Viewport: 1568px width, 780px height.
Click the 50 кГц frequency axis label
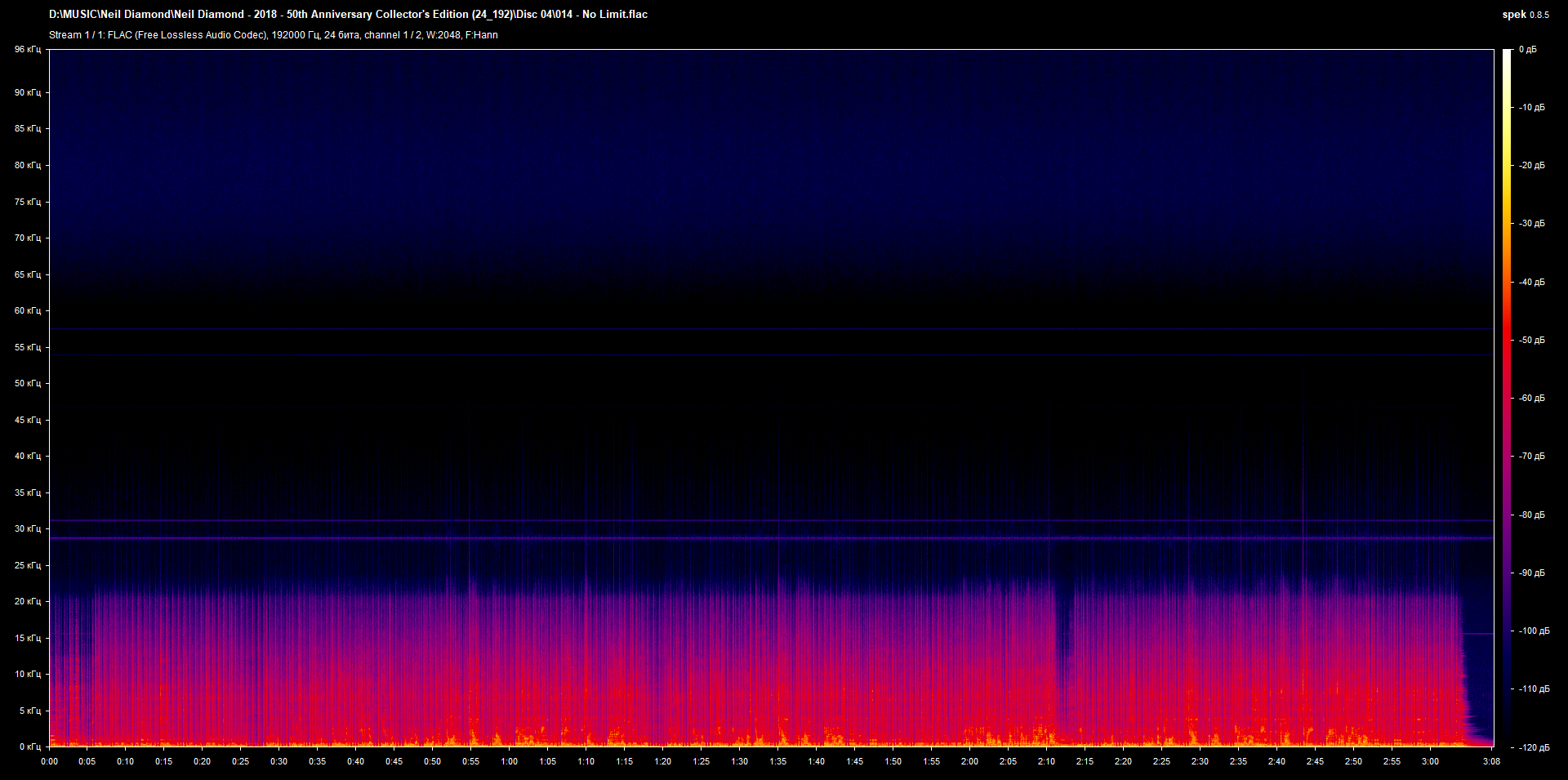(x=28, y=383)
